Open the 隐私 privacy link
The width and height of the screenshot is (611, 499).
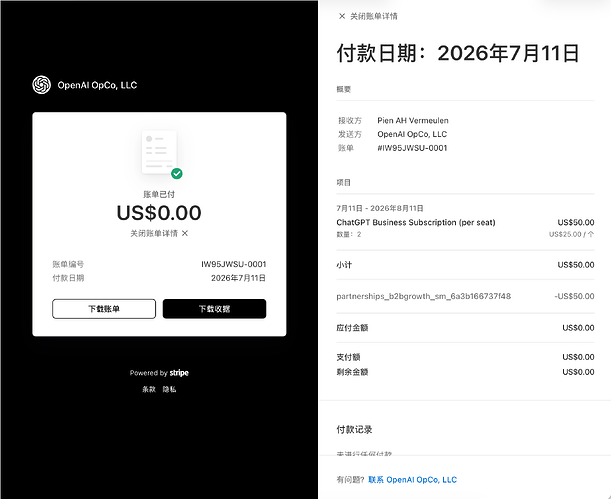click(x=170, y=389)
